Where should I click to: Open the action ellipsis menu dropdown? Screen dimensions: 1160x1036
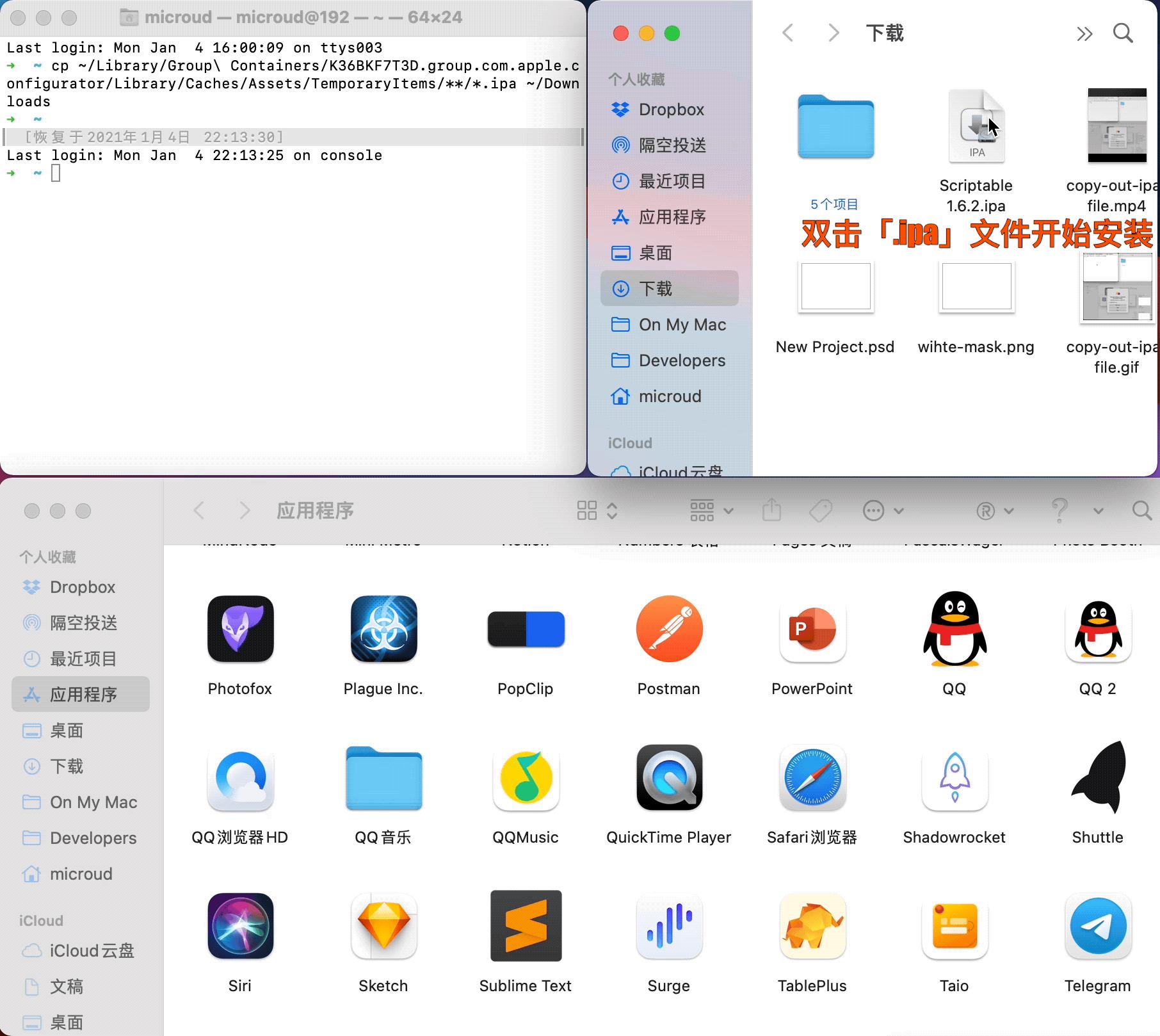coord(883,510)
